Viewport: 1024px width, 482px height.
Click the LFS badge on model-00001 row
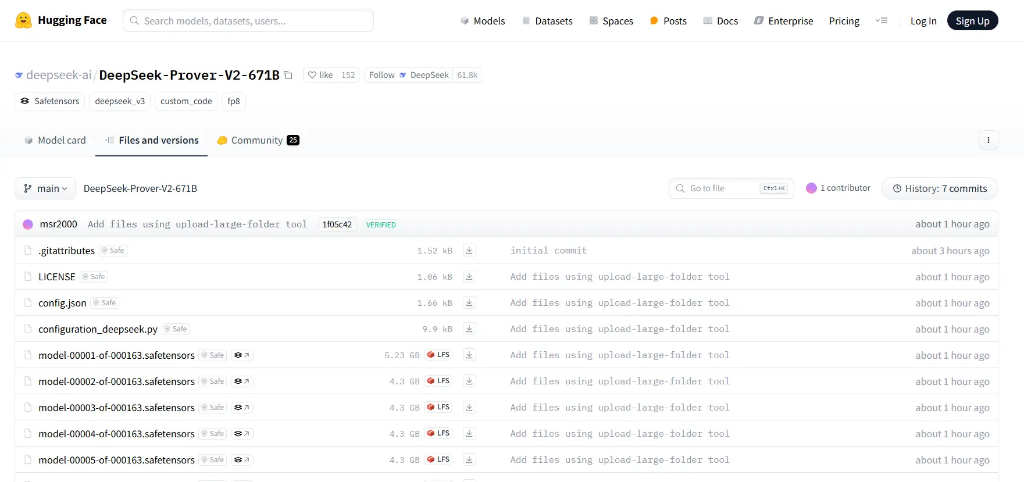[439, 355]
